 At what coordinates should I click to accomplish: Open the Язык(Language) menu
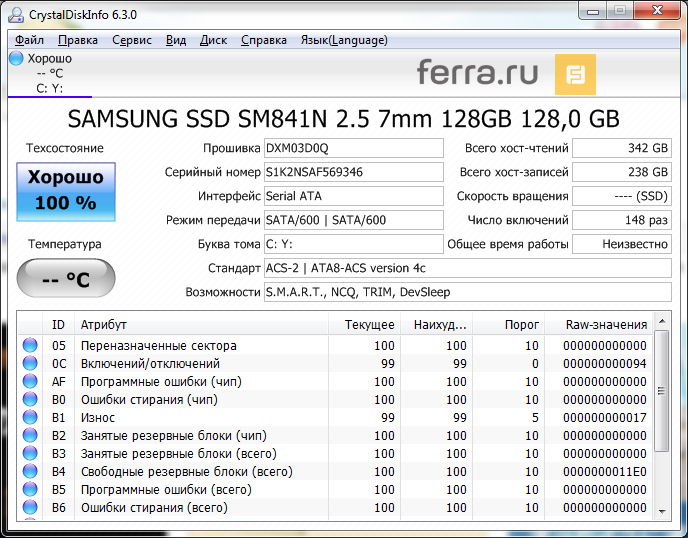(x=344, y=40)
